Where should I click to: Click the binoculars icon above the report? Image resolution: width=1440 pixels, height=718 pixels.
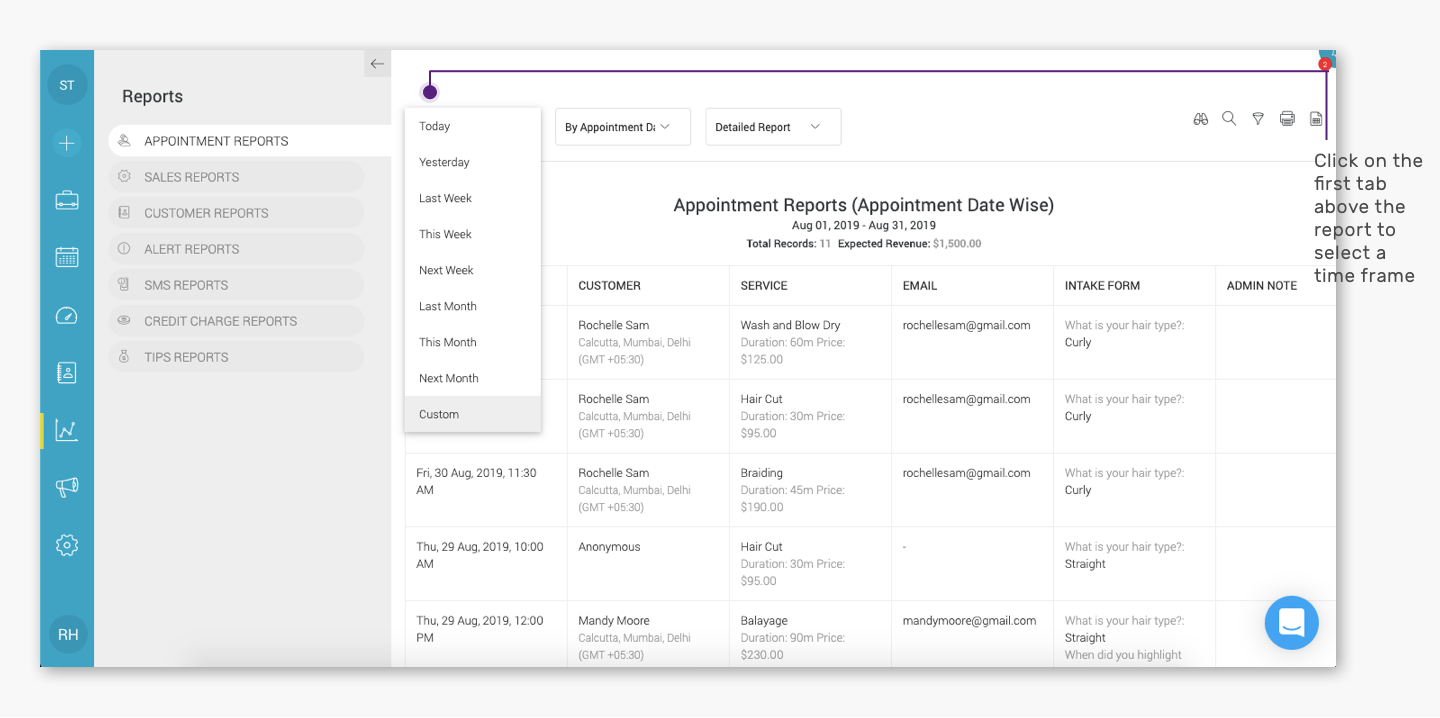[1201, 119]
